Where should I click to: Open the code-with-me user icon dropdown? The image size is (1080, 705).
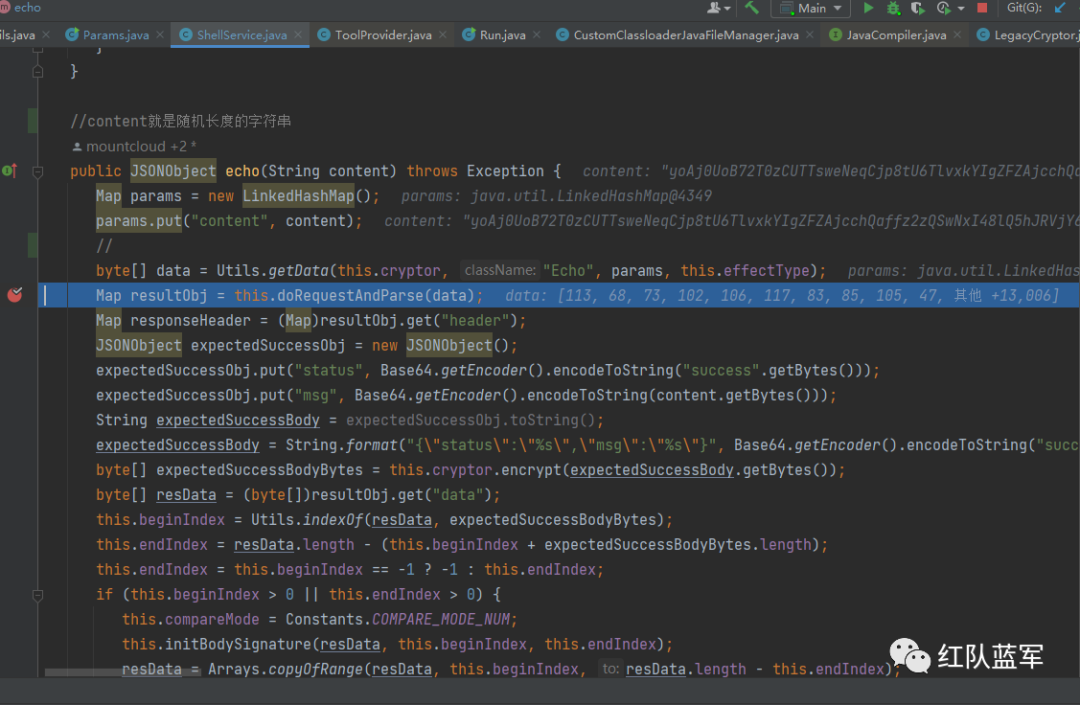tap(718, 8)
